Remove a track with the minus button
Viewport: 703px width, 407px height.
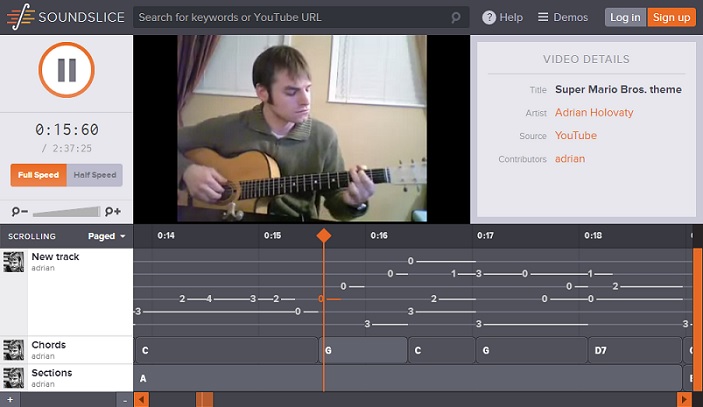click(x=125, y=400)
